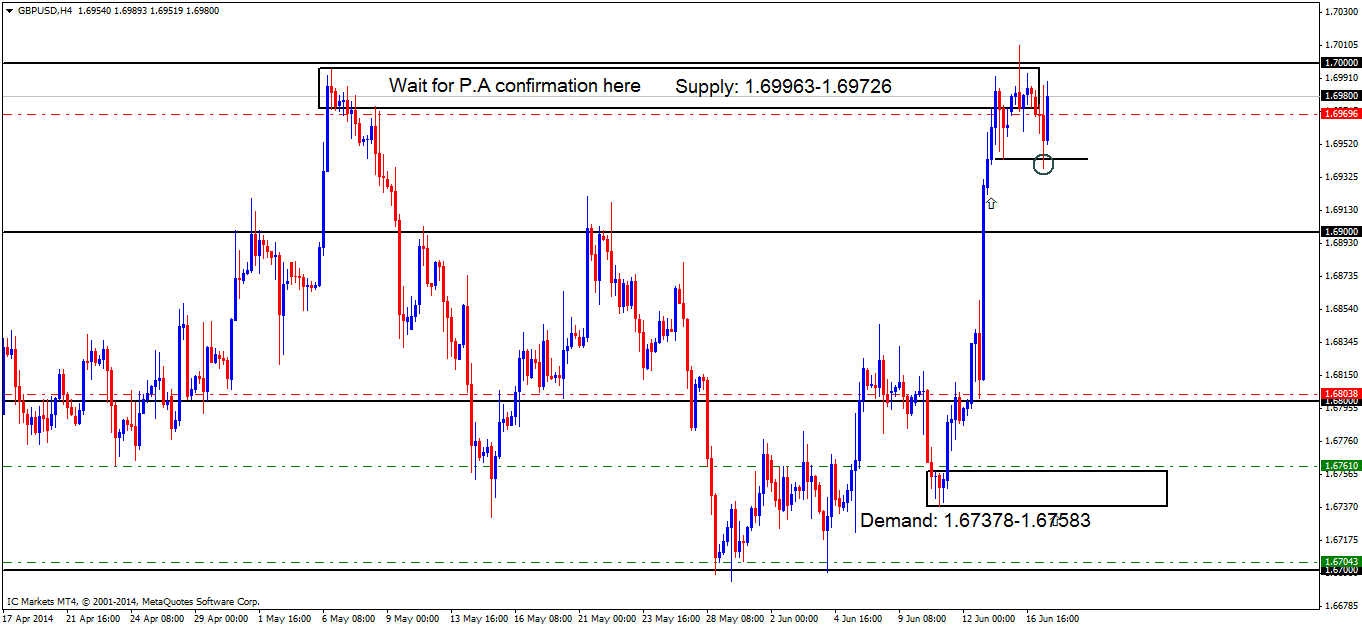Click the small up-arrow object near the 12 Jun candle
Viewport: 1362px width, 627px height.
pyautogui.click(x=990, y=204)
